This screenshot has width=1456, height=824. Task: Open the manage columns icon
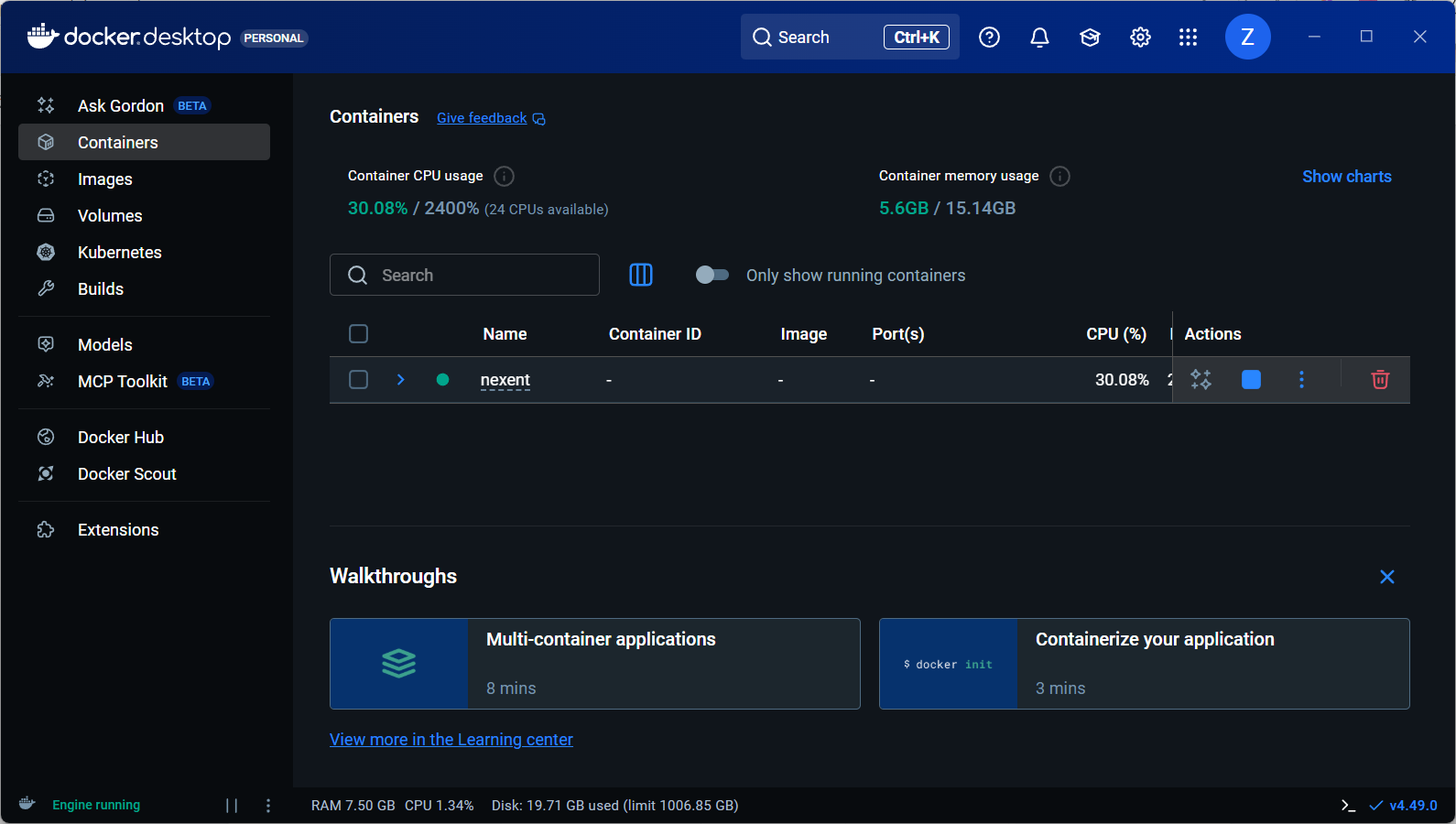click(x=641, y=275)
